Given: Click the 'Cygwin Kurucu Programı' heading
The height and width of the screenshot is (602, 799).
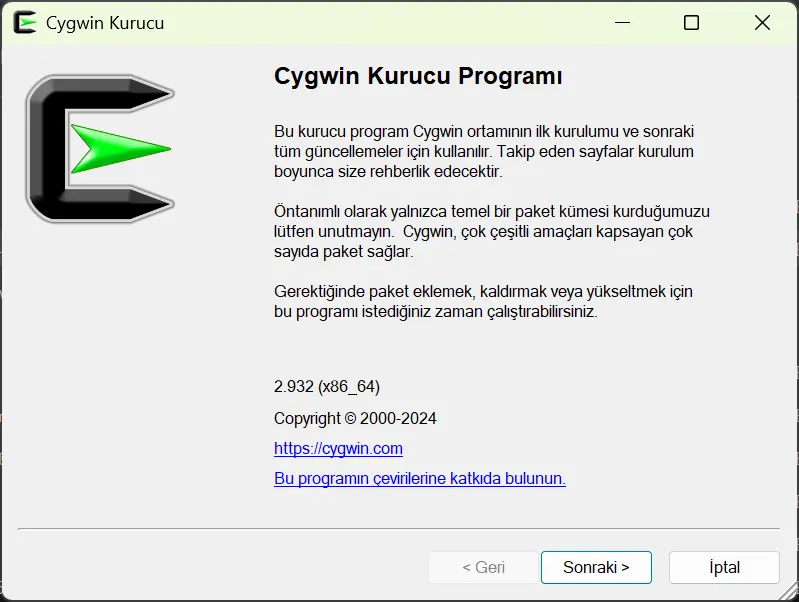Looking at the screenshot, I should (418, 76).
